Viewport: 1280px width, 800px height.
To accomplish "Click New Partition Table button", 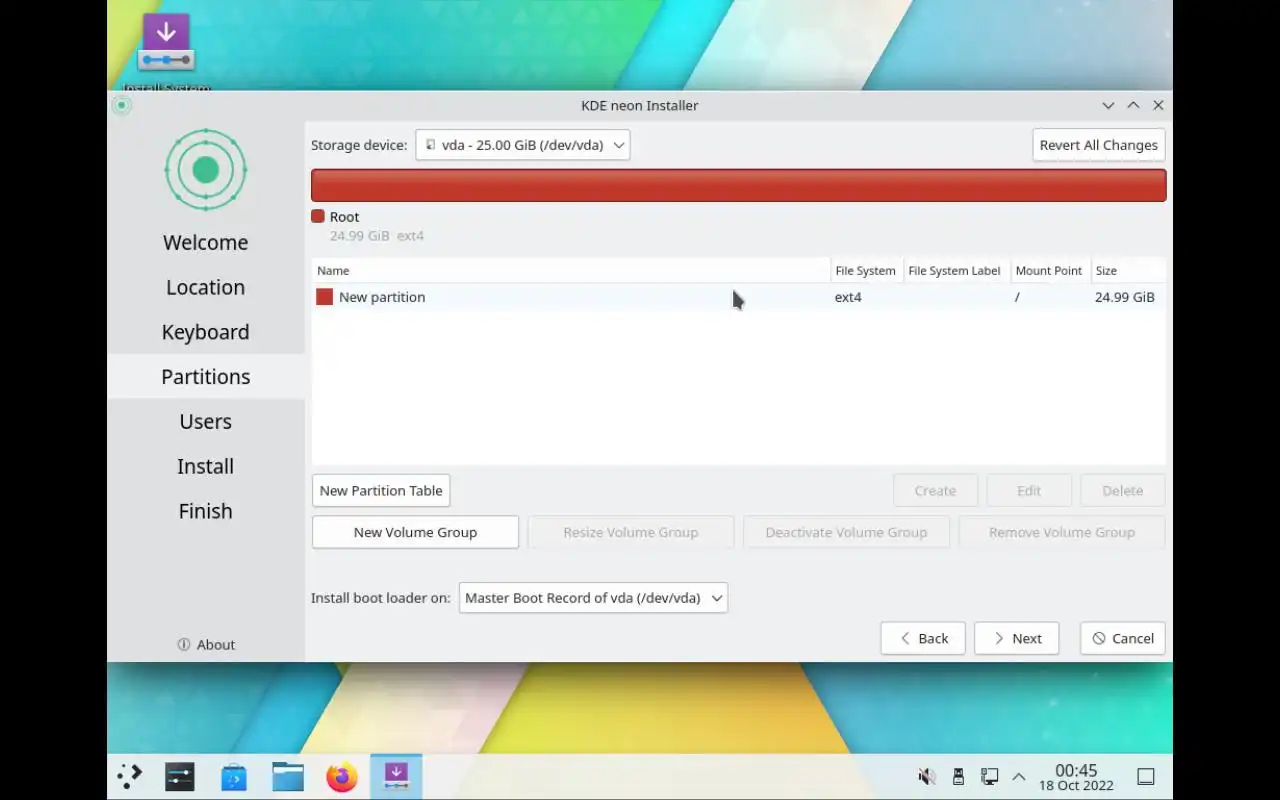I will tap(381, 490).
